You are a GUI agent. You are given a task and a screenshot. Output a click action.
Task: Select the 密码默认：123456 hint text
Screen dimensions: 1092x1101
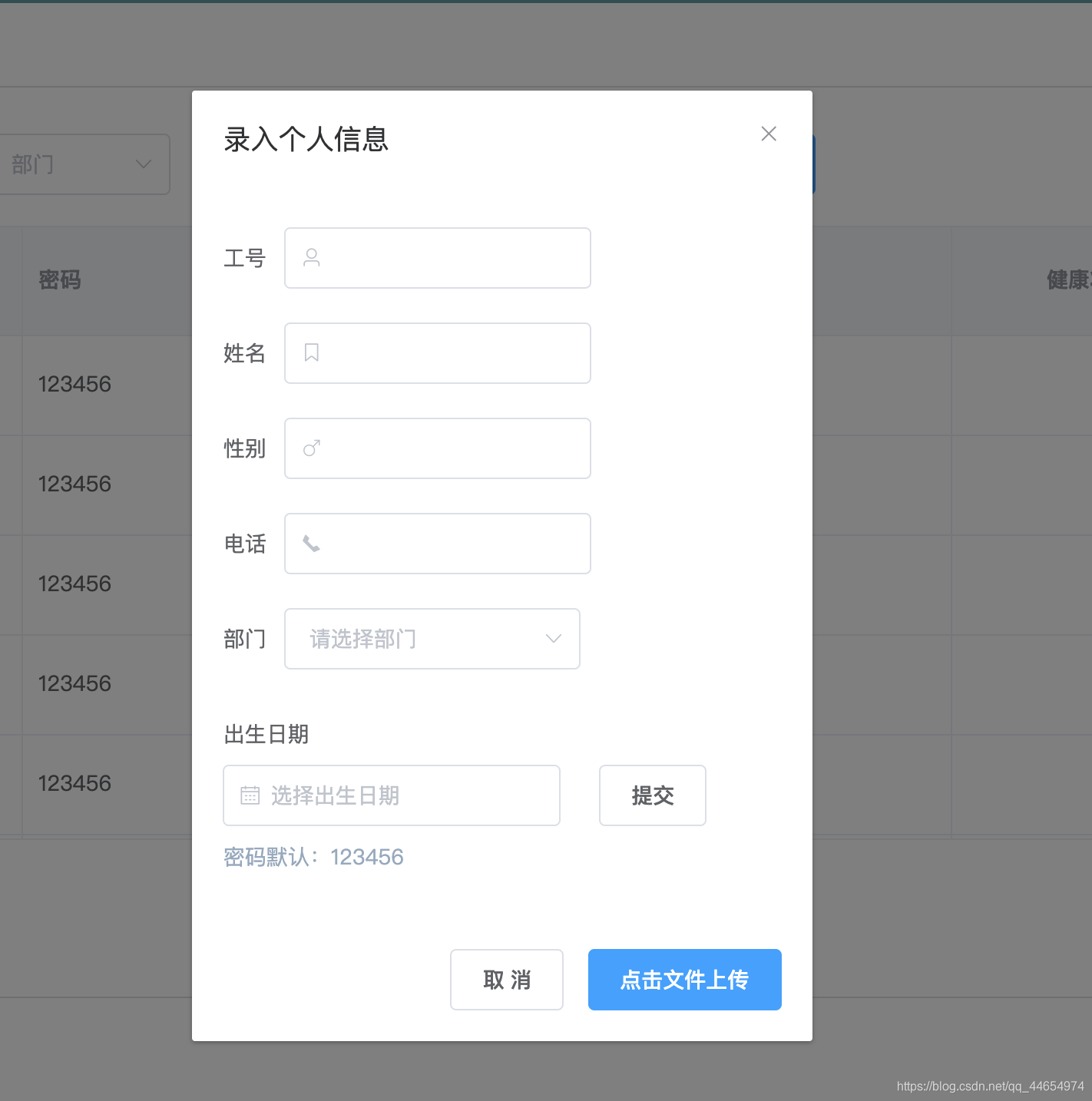tap(313, 856)
